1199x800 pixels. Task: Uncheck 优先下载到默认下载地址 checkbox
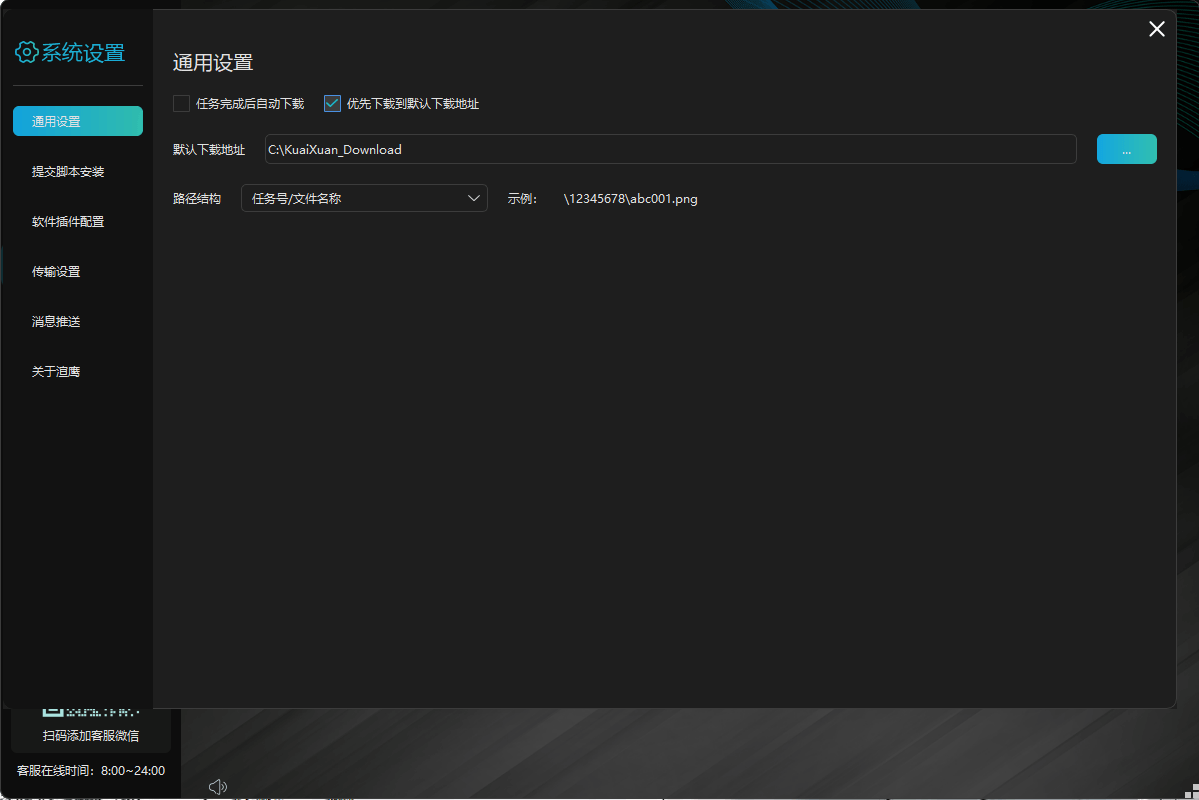(333, 103)
